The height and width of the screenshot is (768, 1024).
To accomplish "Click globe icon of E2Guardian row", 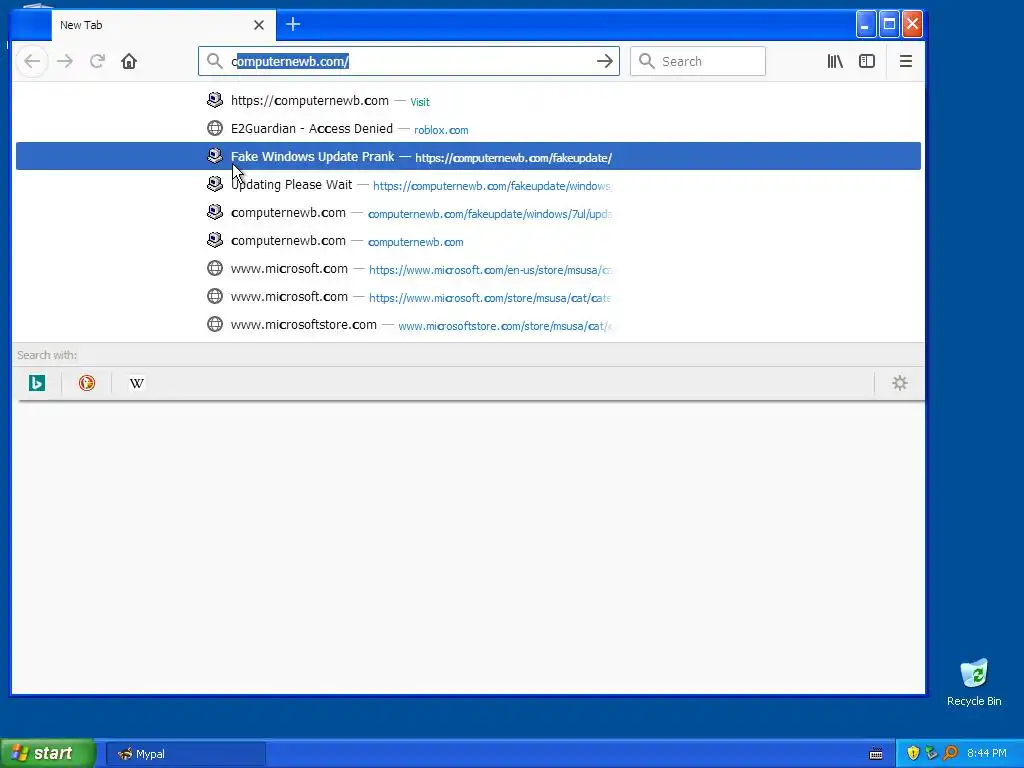I will click(215, 128).
